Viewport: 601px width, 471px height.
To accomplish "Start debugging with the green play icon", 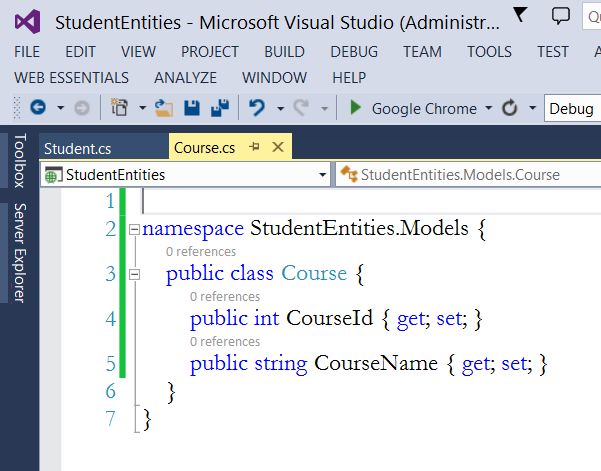I will (x=355, y=108).
